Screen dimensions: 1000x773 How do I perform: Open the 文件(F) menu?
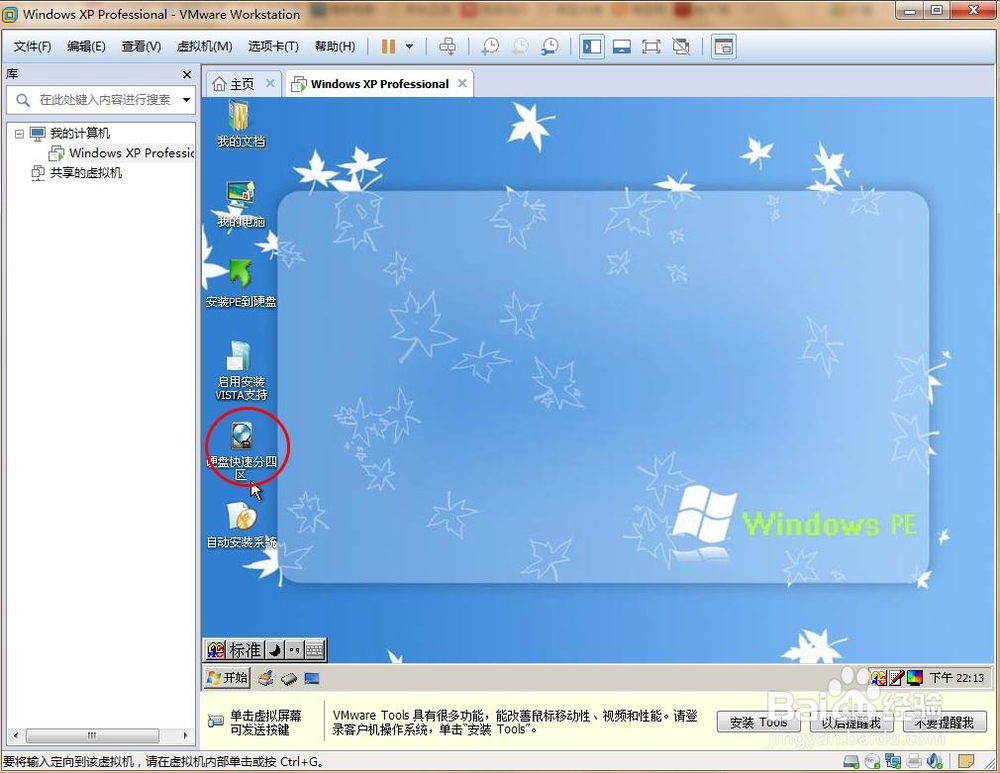[x=32, y=47]
